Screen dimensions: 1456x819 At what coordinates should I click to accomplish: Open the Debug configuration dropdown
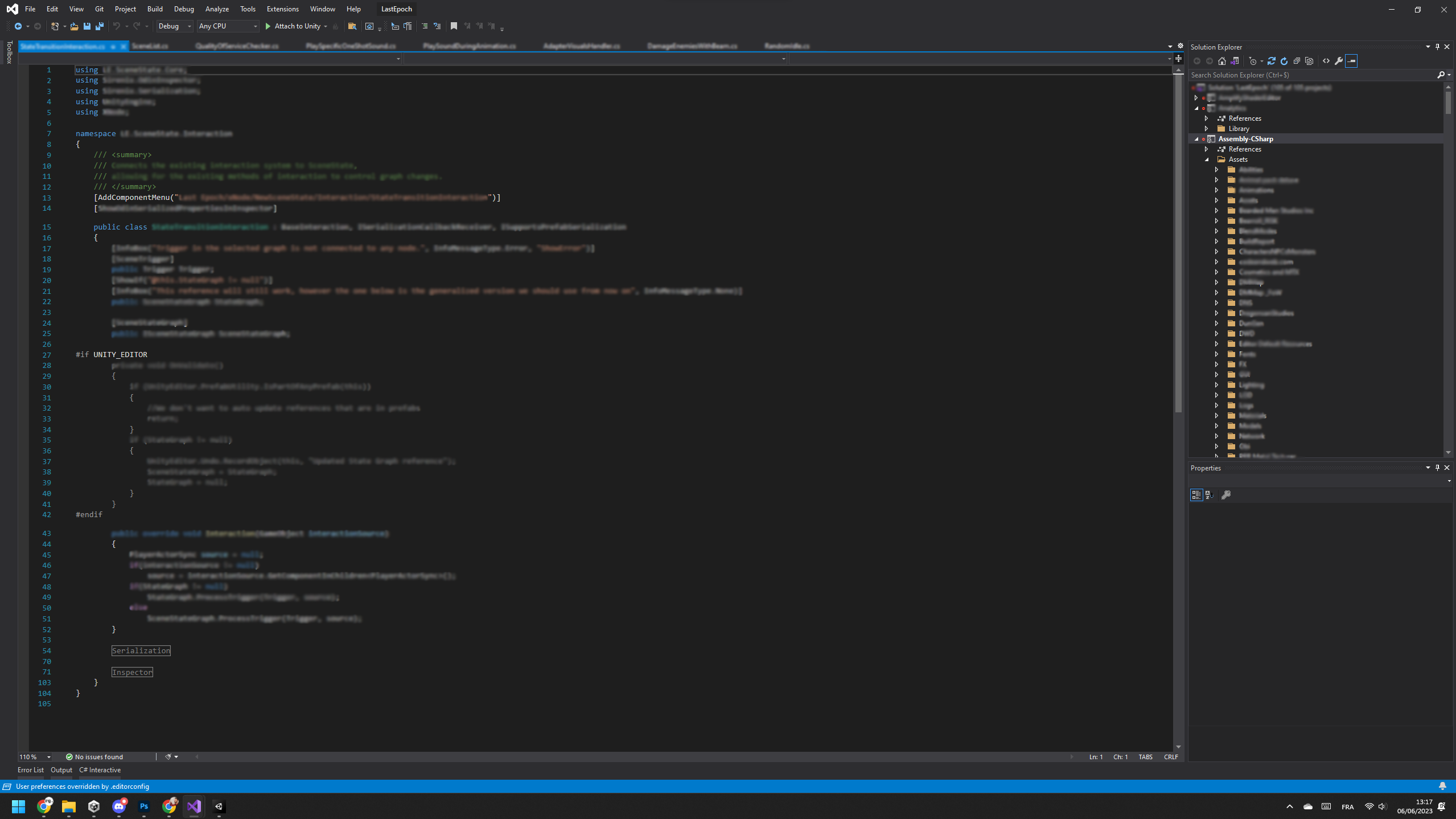pyautogui.click(x=175, y=26)
